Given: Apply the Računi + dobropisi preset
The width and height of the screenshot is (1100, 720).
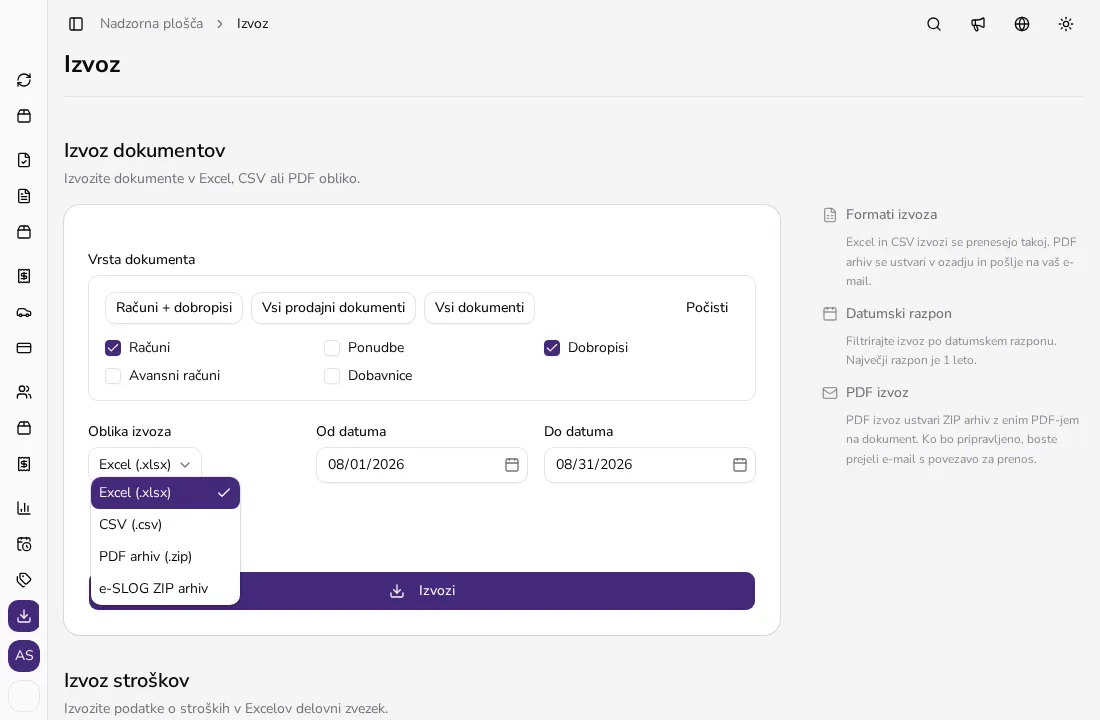Looking at the screenshot, I should [x=174, y=307].
